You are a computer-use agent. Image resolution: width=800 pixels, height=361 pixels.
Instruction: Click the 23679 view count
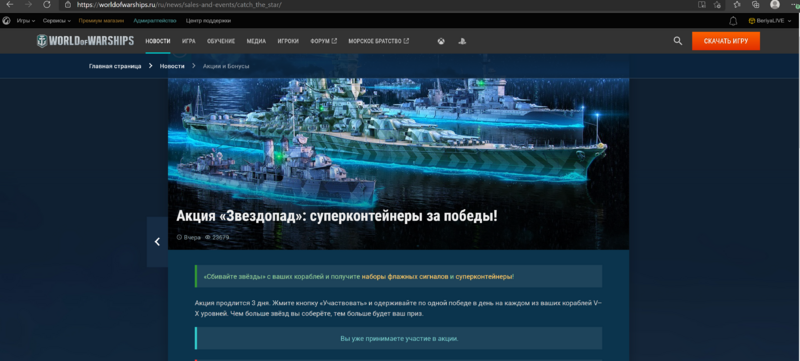[220, 238]
